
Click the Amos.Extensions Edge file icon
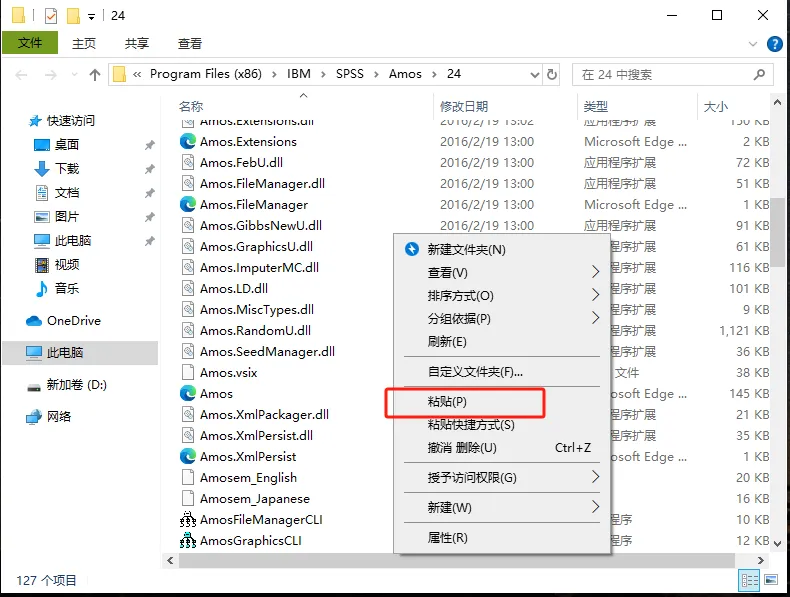188,141
